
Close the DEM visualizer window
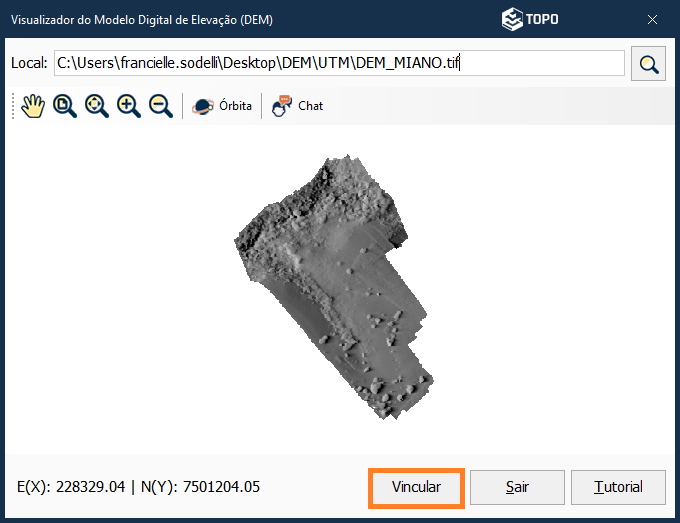(652, 19)
